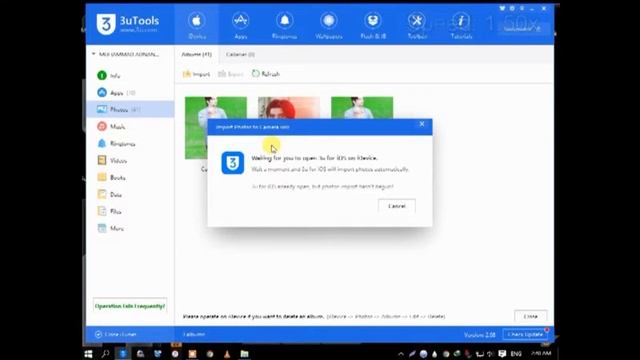The image size is (640, 360).
Task: Cancel the import photos dialog
Action: coord(397,206)
